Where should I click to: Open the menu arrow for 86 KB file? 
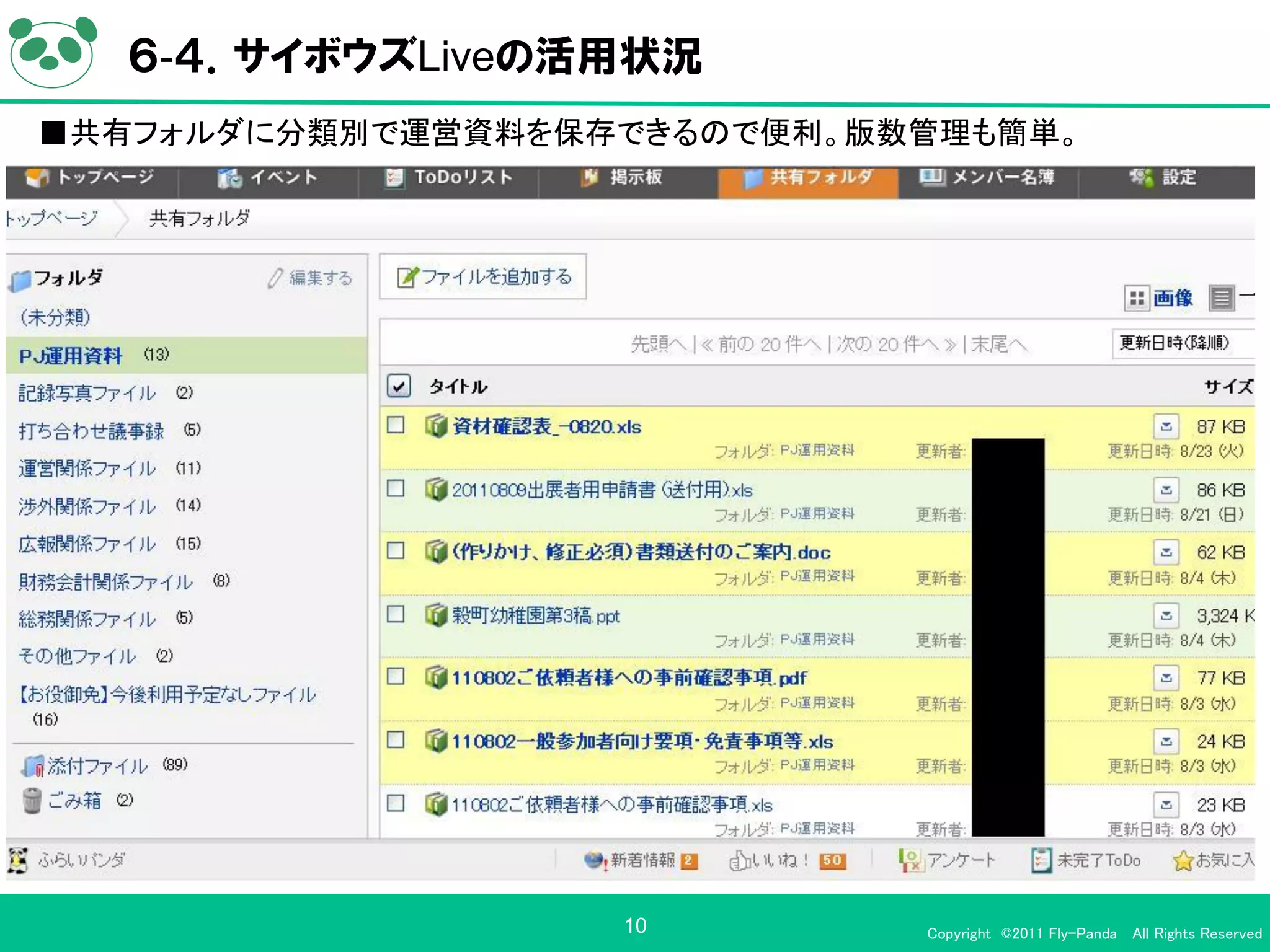click(1166, 490)
